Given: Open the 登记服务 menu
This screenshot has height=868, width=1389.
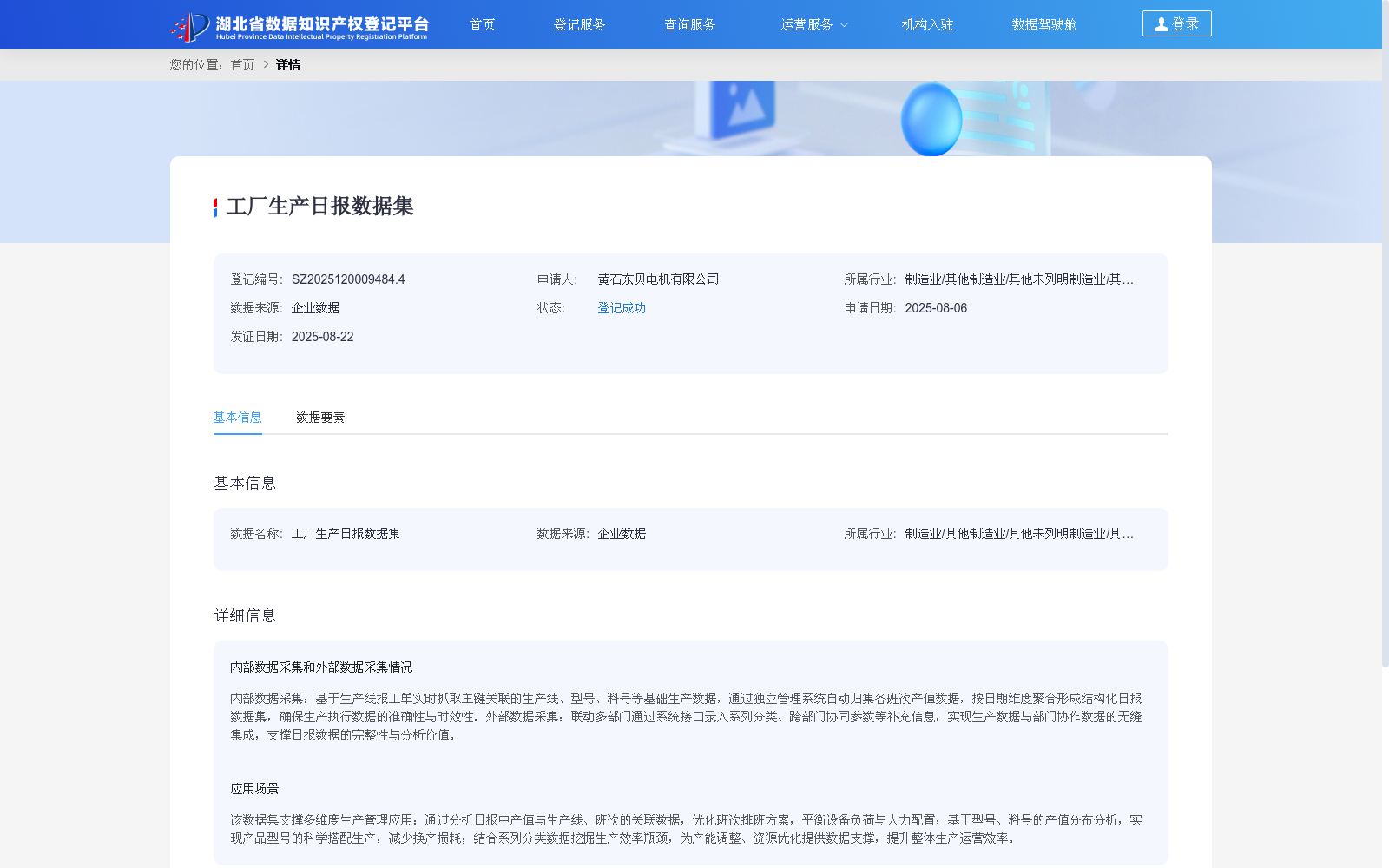Looking at the screenshot, I should point(579,24).
